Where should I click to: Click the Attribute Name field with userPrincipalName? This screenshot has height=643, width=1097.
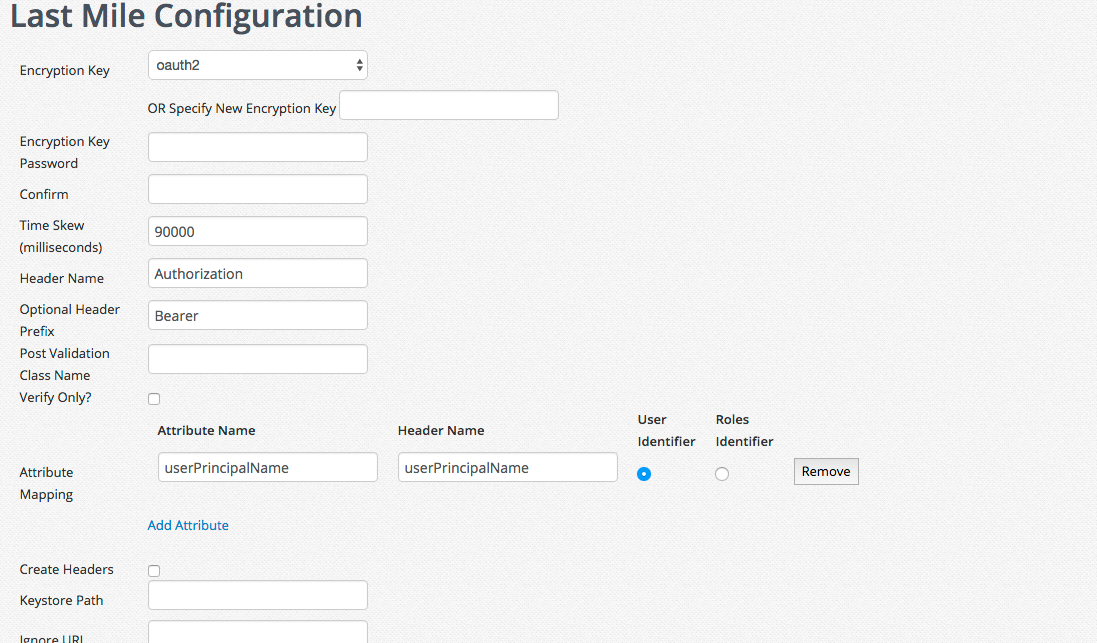[x=267, y=467]
